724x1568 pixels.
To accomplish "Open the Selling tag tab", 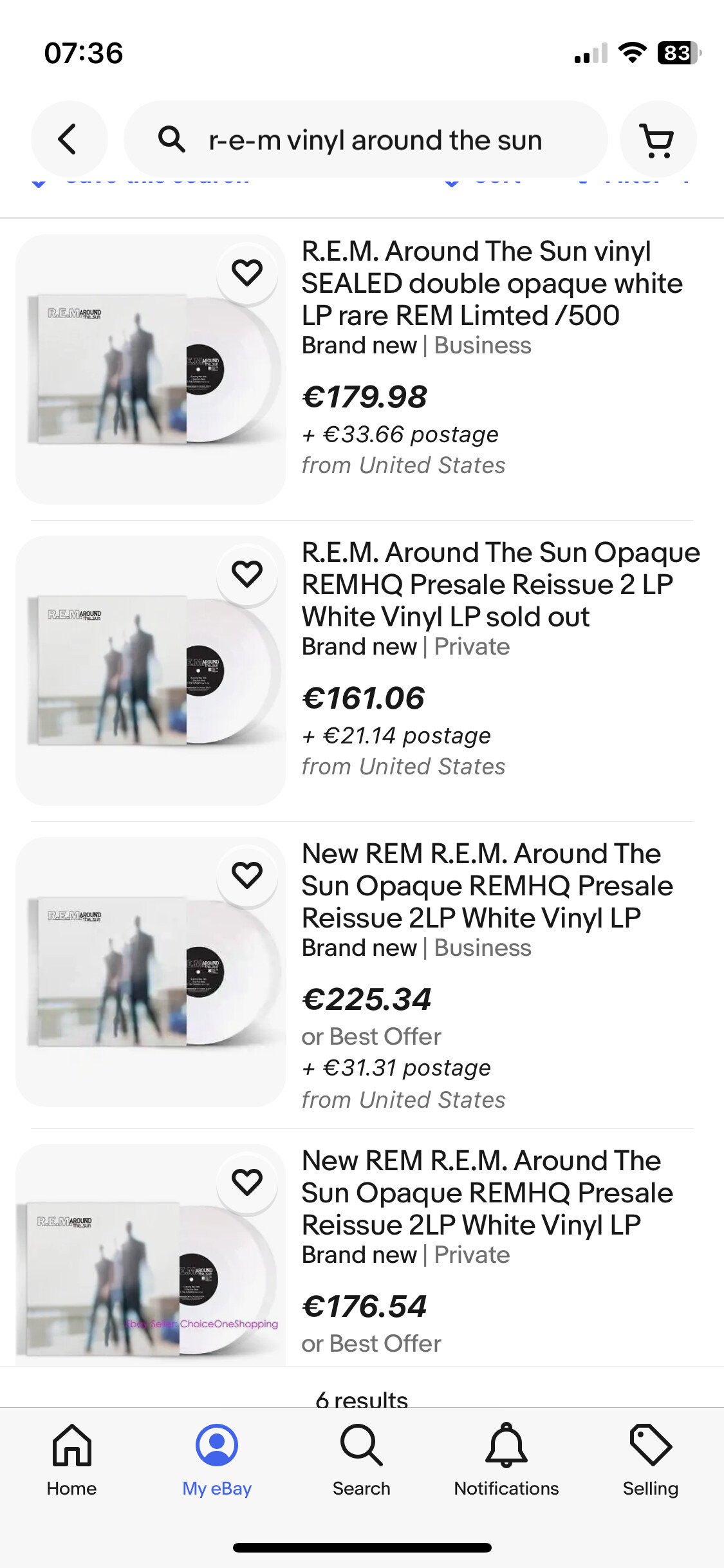I will click(650, 1460).
